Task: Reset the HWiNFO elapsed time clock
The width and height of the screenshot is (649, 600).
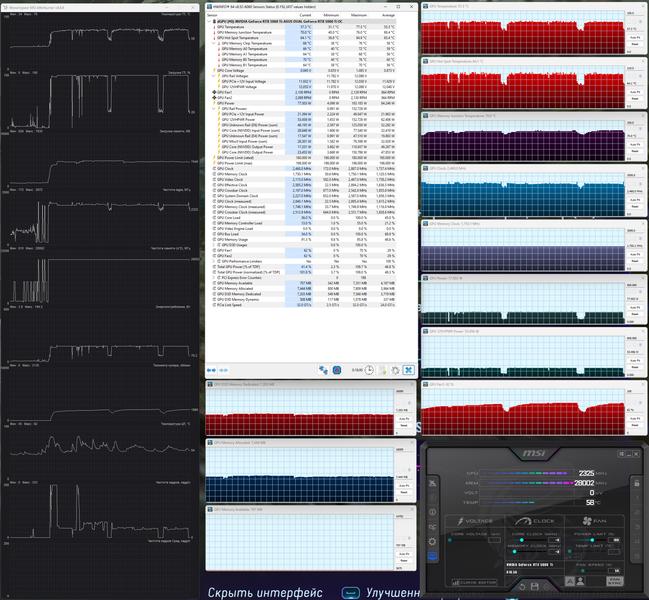Action: coord(369,370)
